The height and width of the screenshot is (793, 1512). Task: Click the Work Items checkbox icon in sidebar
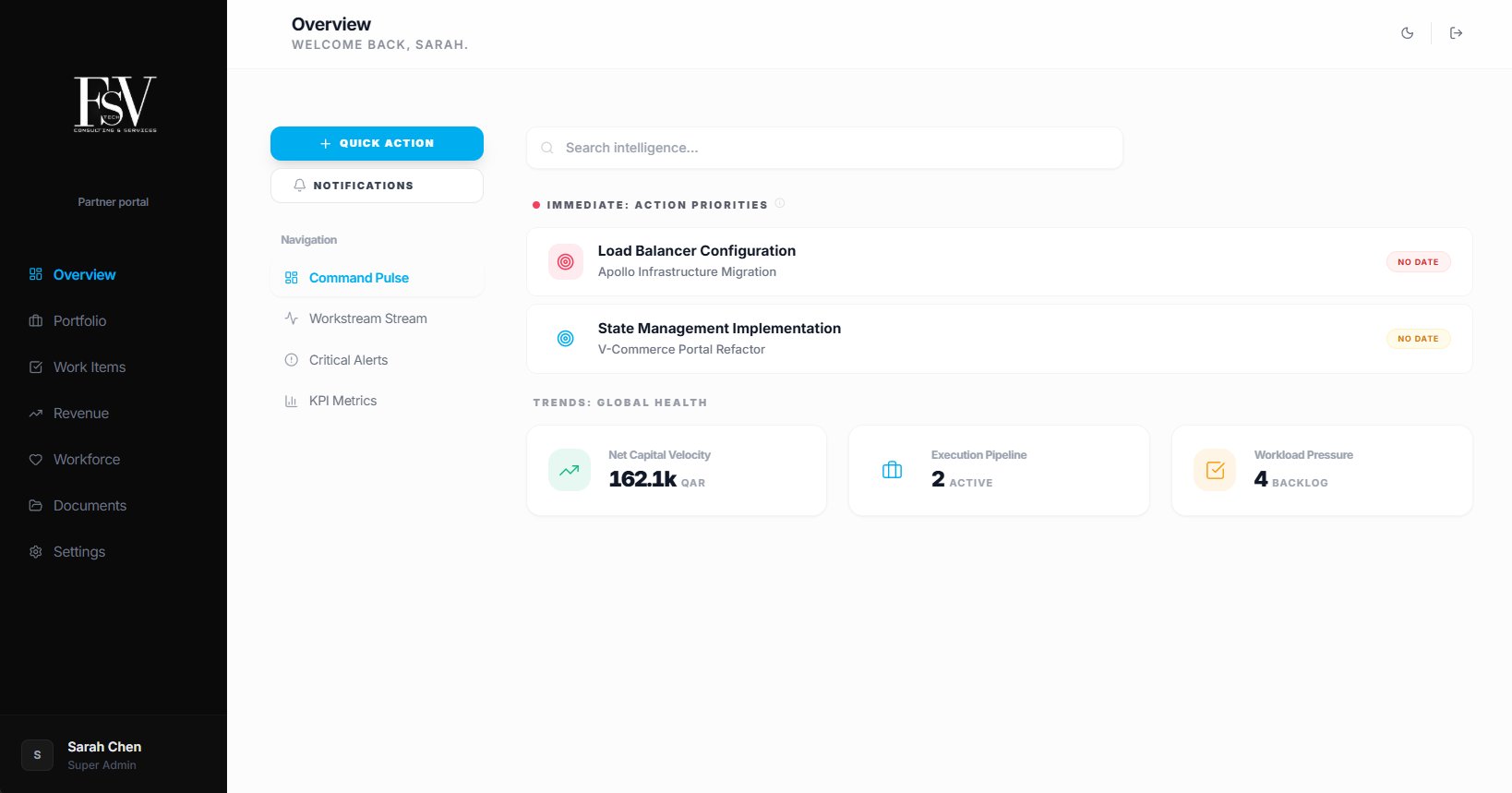pyautogui.click(x=36, y=366)
